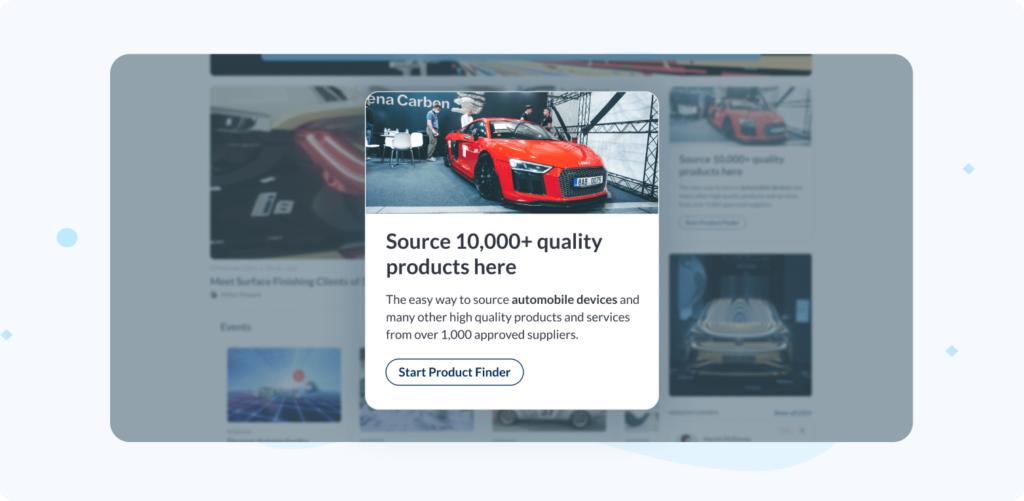Click the Events section heading

(x=235, y=327)
